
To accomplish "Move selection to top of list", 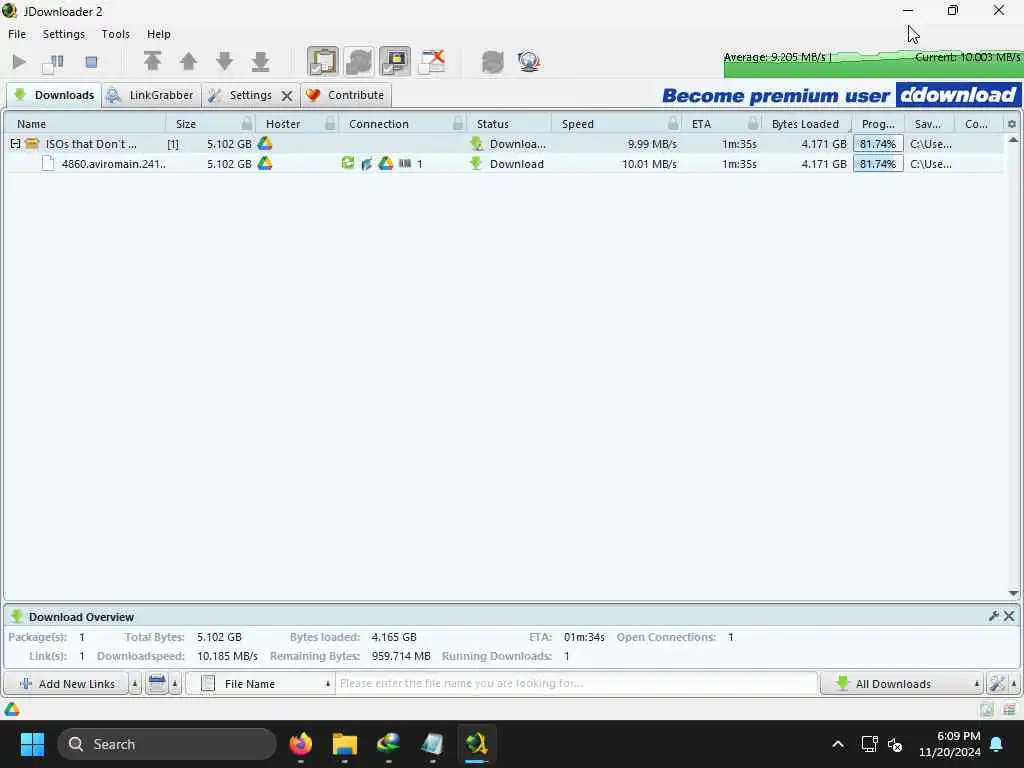I will pos(152,61).
